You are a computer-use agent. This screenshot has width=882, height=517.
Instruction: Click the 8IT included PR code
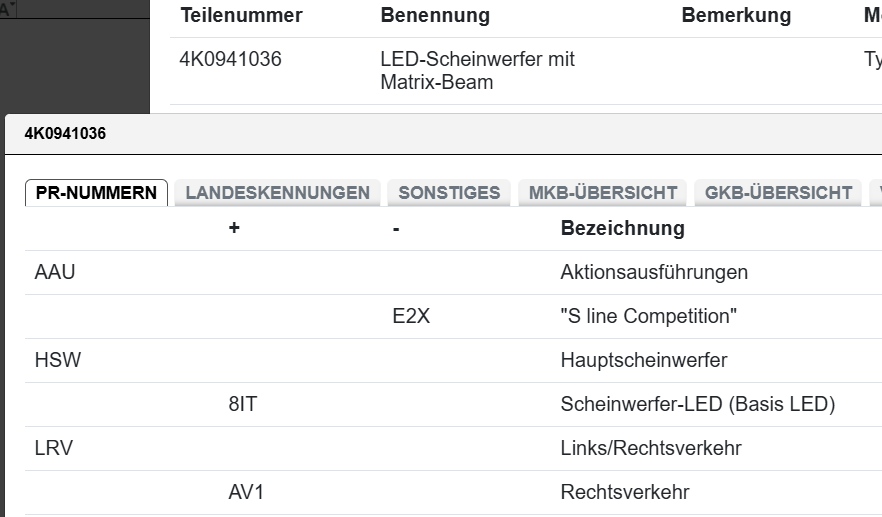tap(245, 404)
